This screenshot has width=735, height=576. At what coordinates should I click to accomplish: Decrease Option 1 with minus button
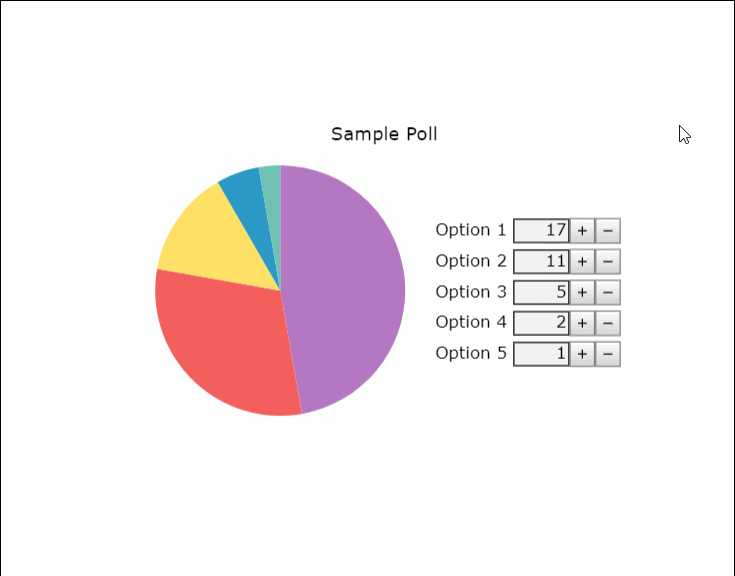(608, 231)
